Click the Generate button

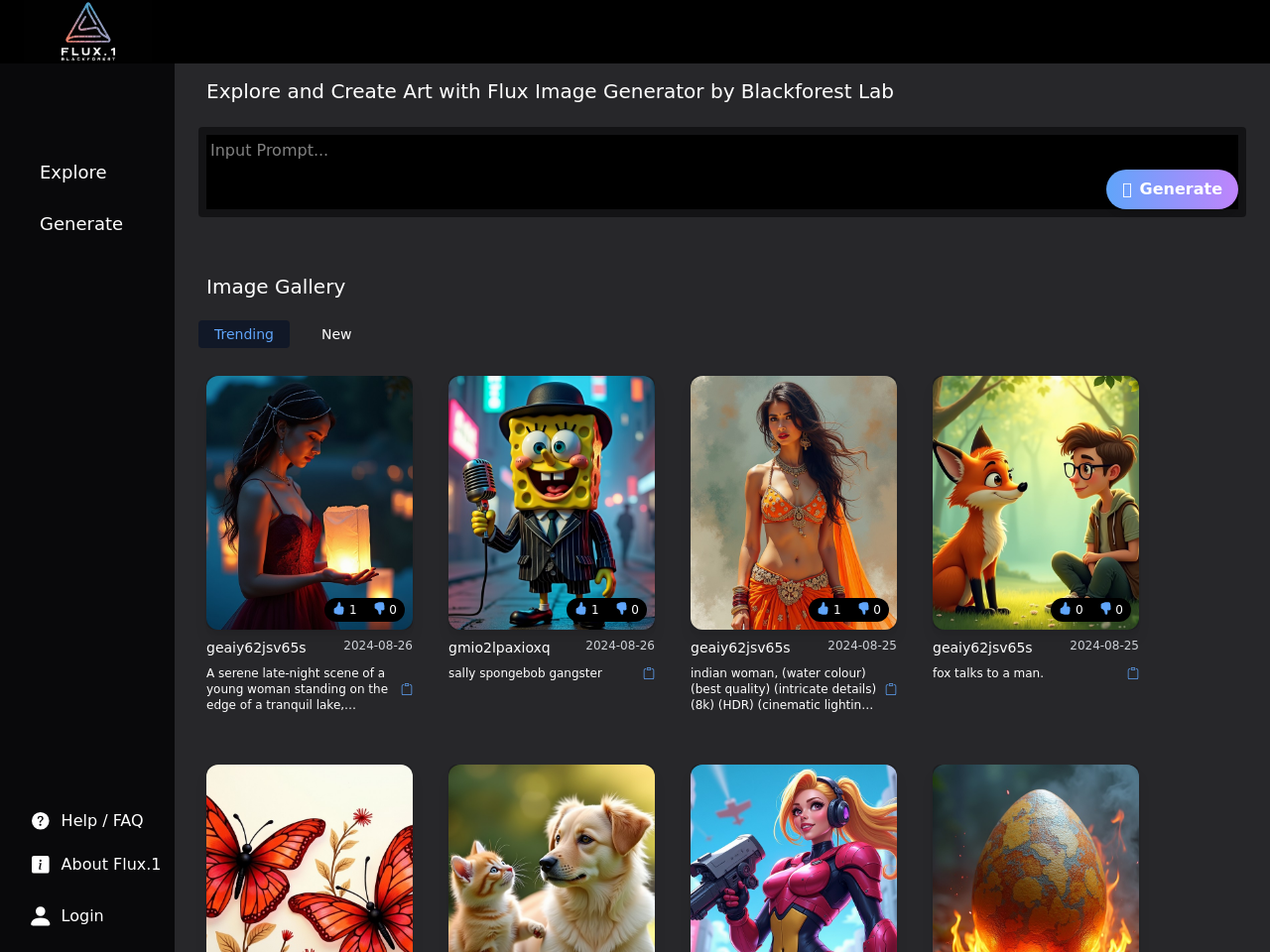click(x=1172, y=189)
